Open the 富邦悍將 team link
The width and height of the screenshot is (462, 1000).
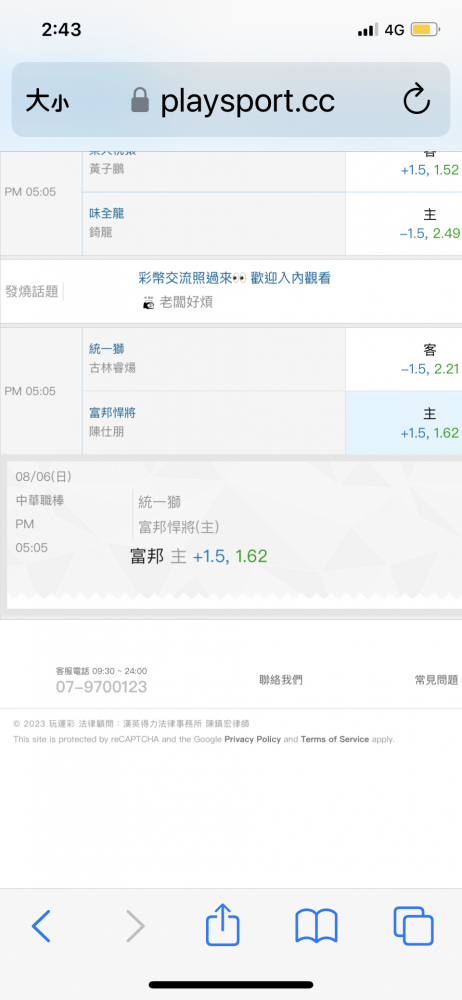(112, 413)
